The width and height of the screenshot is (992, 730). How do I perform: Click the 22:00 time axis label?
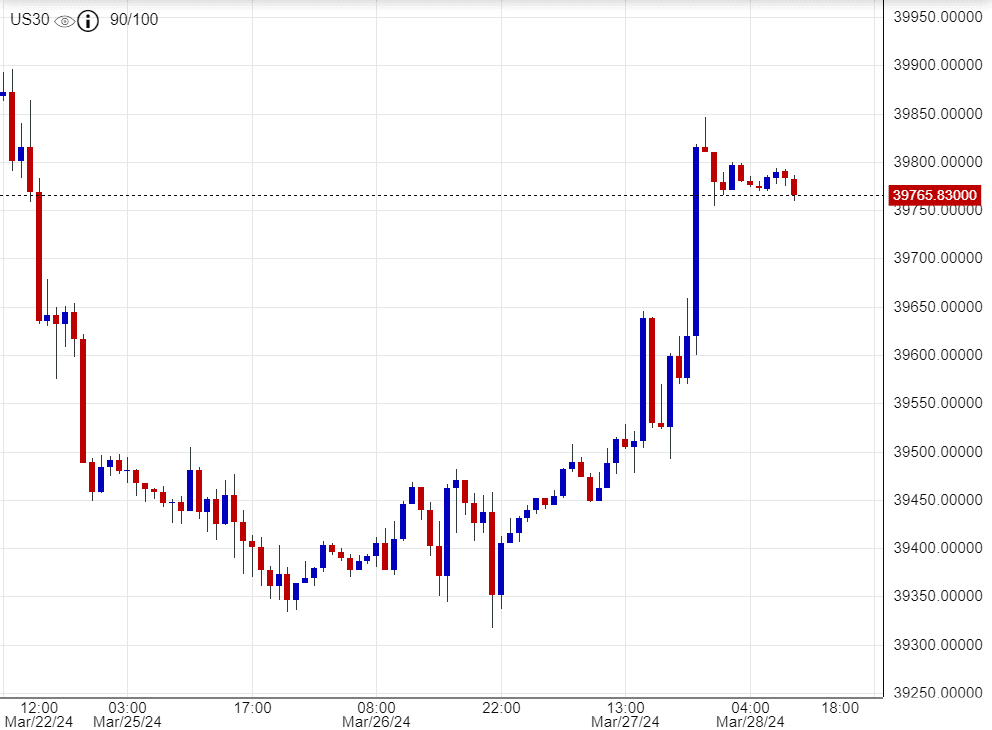501,708
